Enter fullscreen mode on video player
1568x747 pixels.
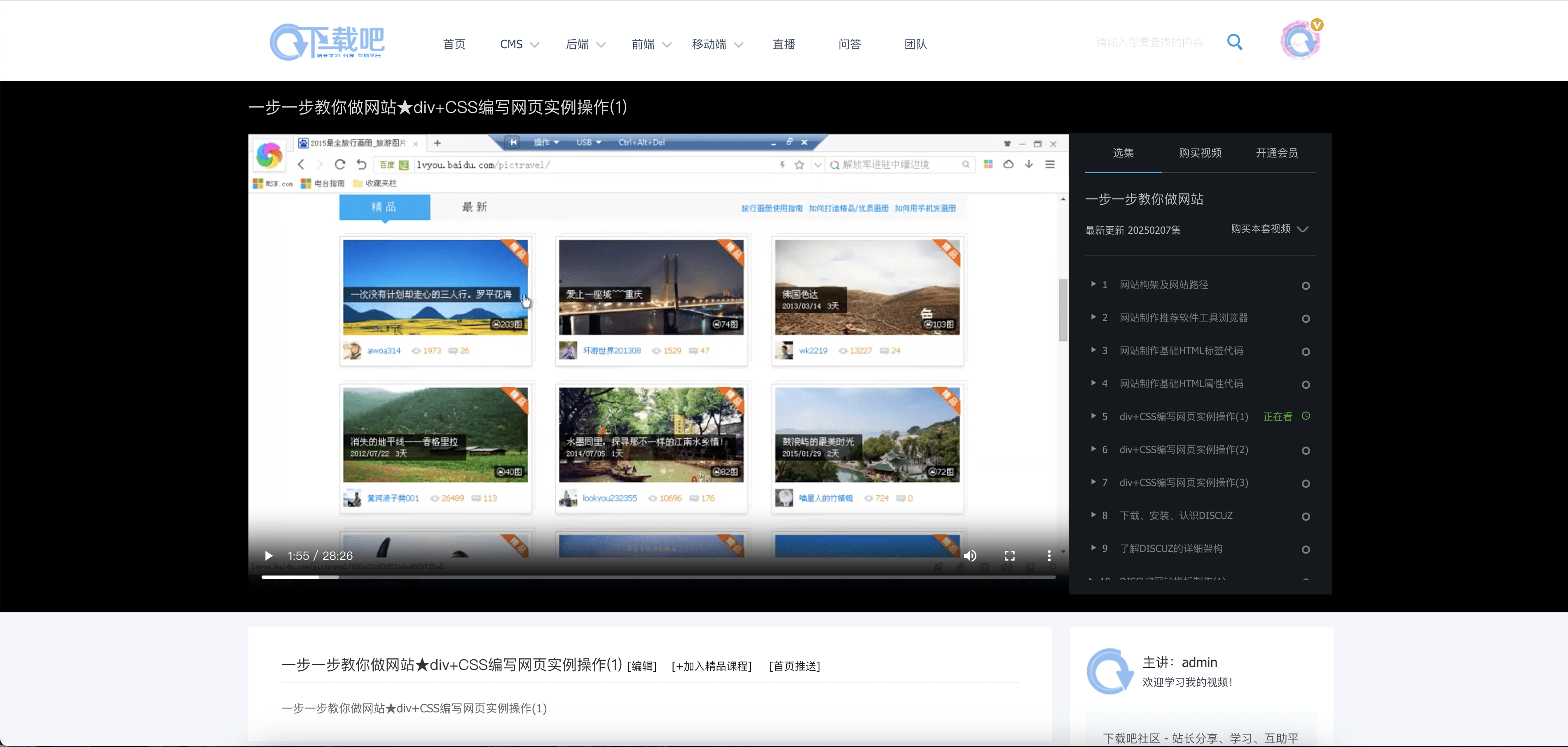coord(1009,556)
